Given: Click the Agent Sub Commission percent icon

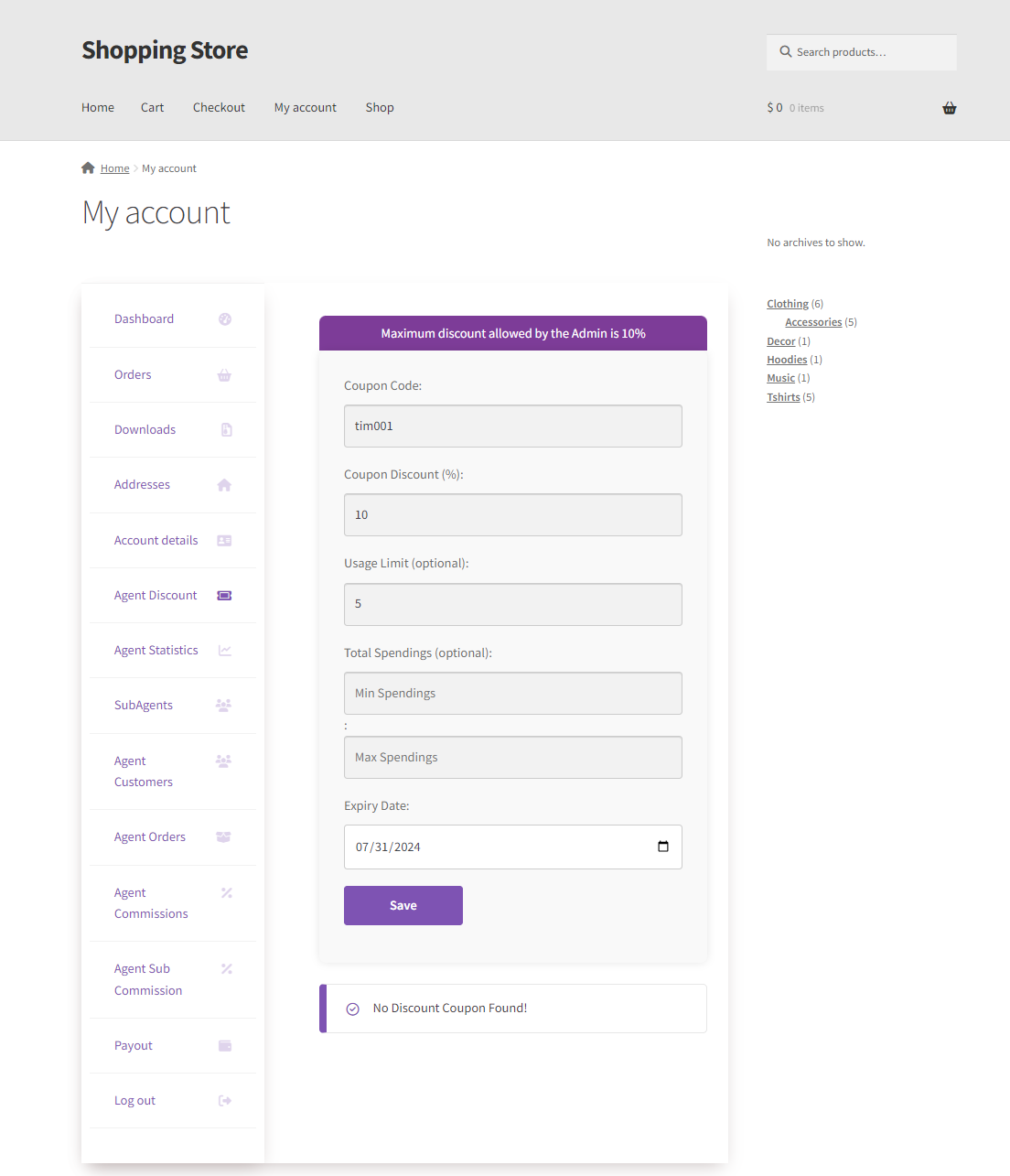Looking at the screenshot, I should 227,969.
